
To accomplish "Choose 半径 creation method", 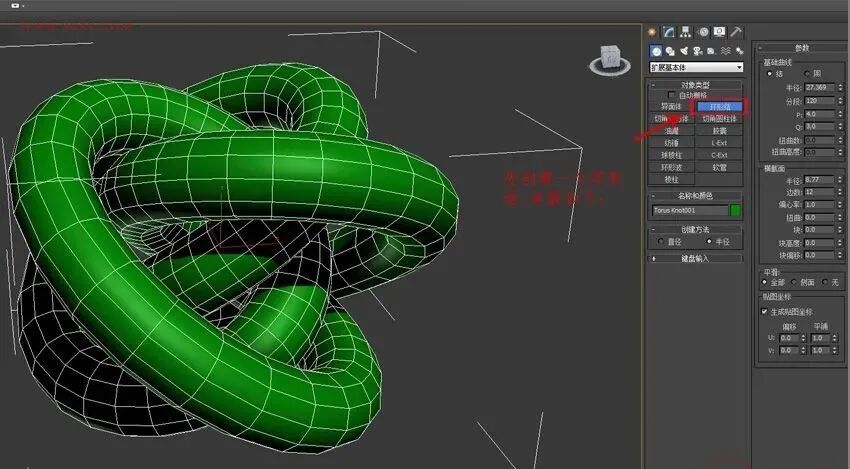I will pyautogui.click(x=709, y=241).
